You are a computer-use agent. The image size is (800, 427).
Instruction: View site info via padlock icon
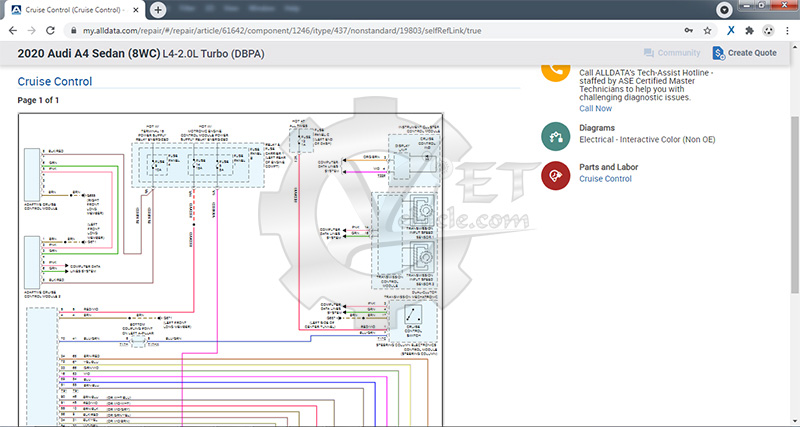point(73,31)
